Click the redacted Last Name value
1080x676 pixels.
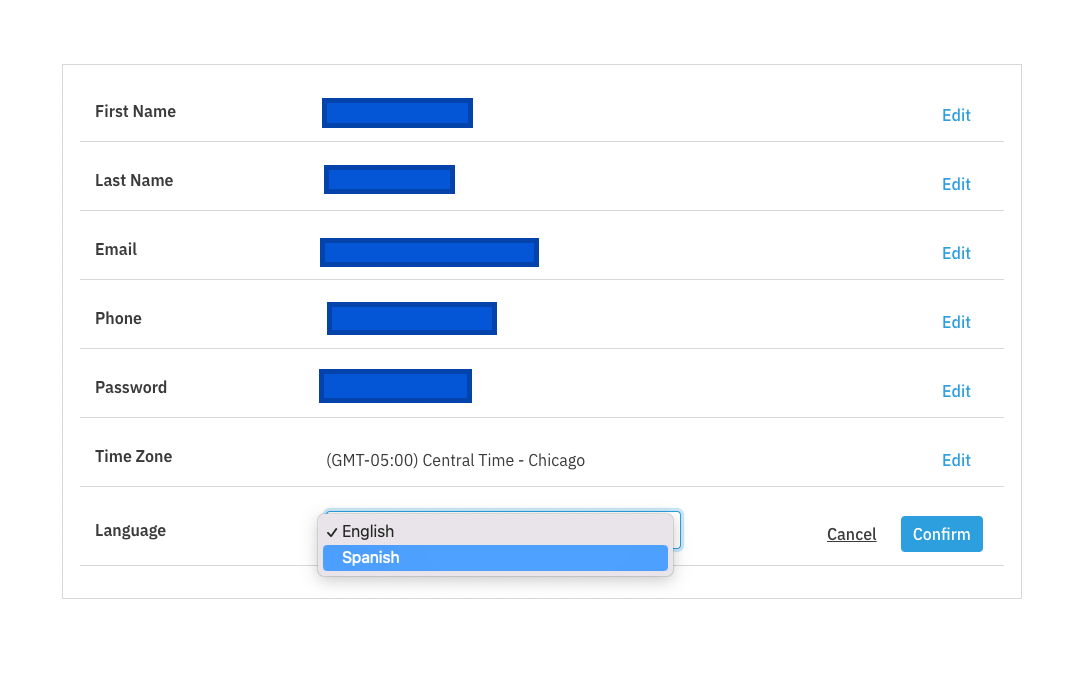tap(389, 180)
